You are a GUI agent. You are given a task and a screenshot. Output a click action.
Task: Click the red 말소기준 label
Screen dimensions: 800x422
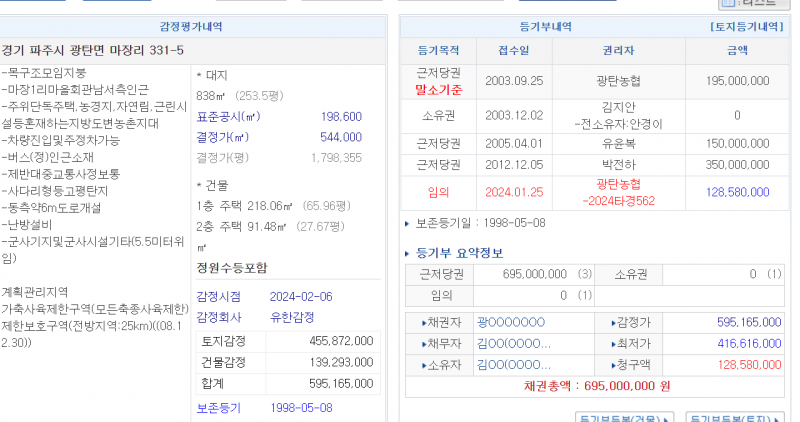tap(438, 89)
